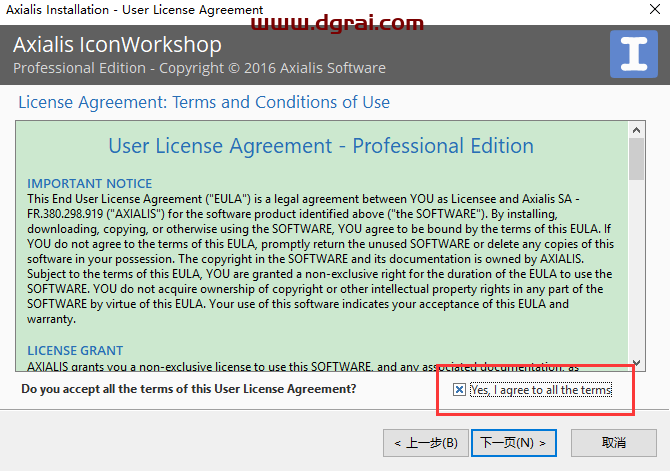Close the Axialis Installation window
670x471 pixels.
655,9
